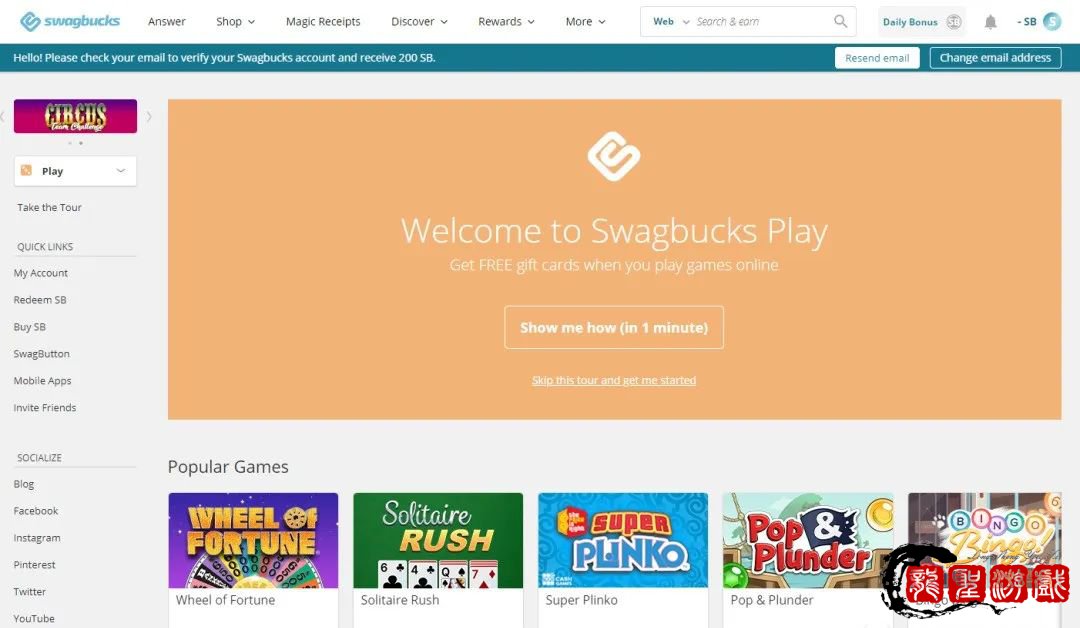
Task: Click the Swagbucks emblem in welcome banner
Action: tap(614, 156)
